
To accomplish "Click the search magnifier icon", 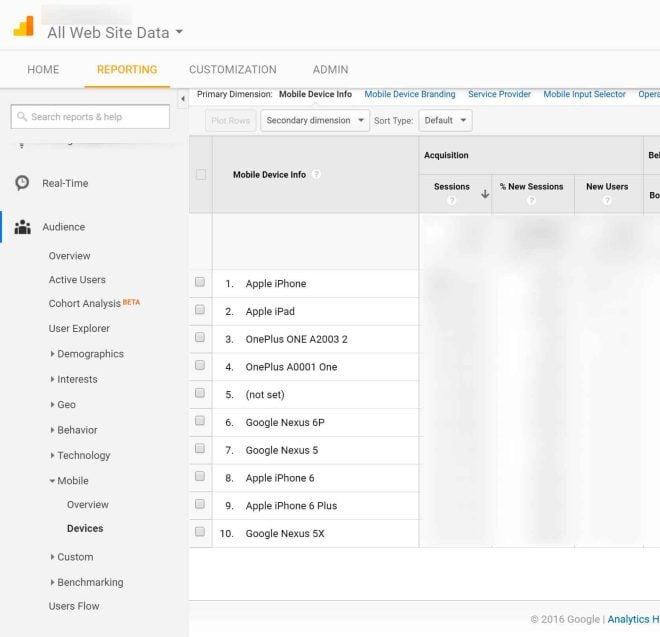I will tap(22, 117).
